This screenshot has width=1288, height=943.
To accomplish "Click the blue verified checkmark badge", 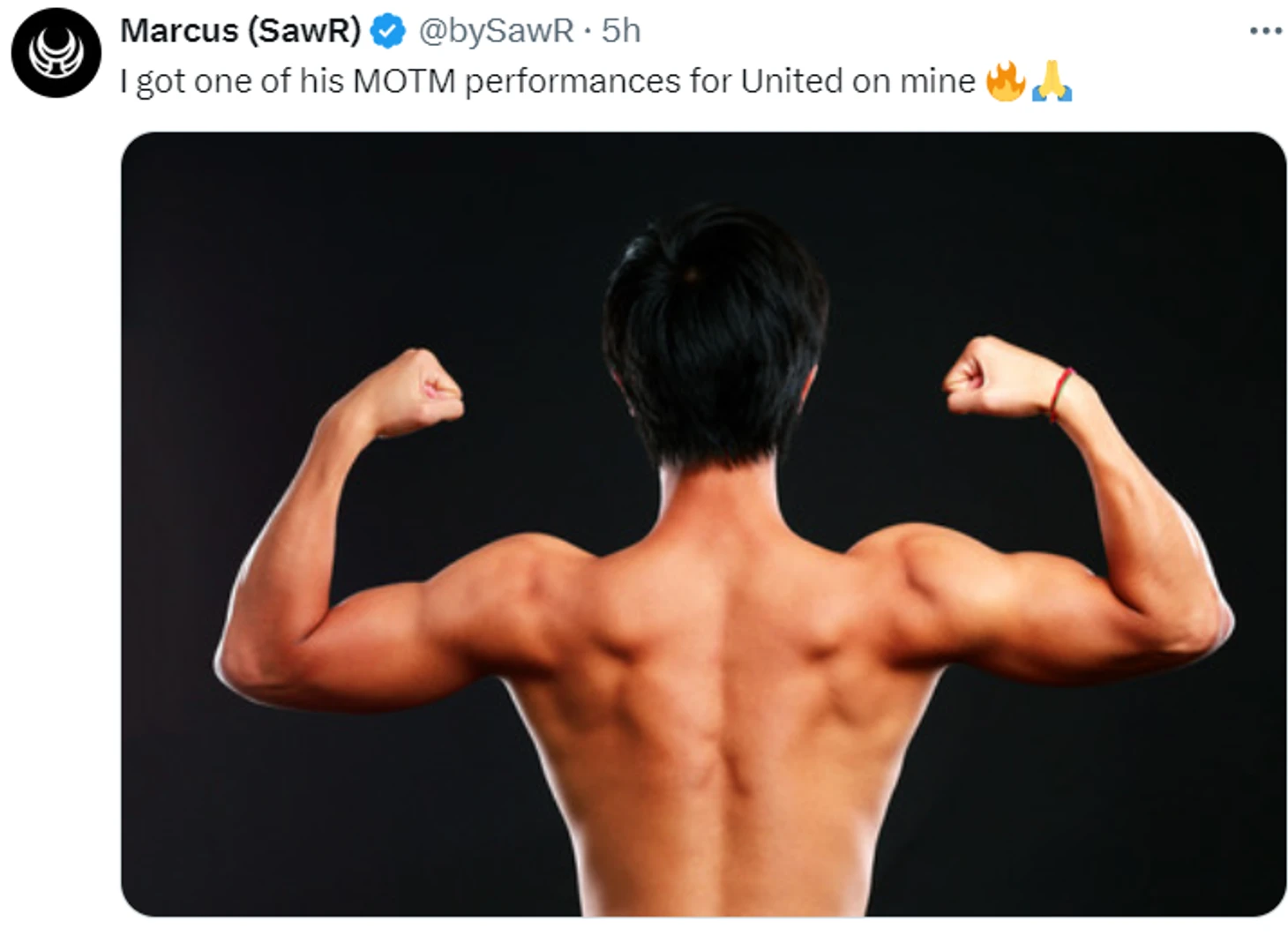I will (x=387, y=31).
